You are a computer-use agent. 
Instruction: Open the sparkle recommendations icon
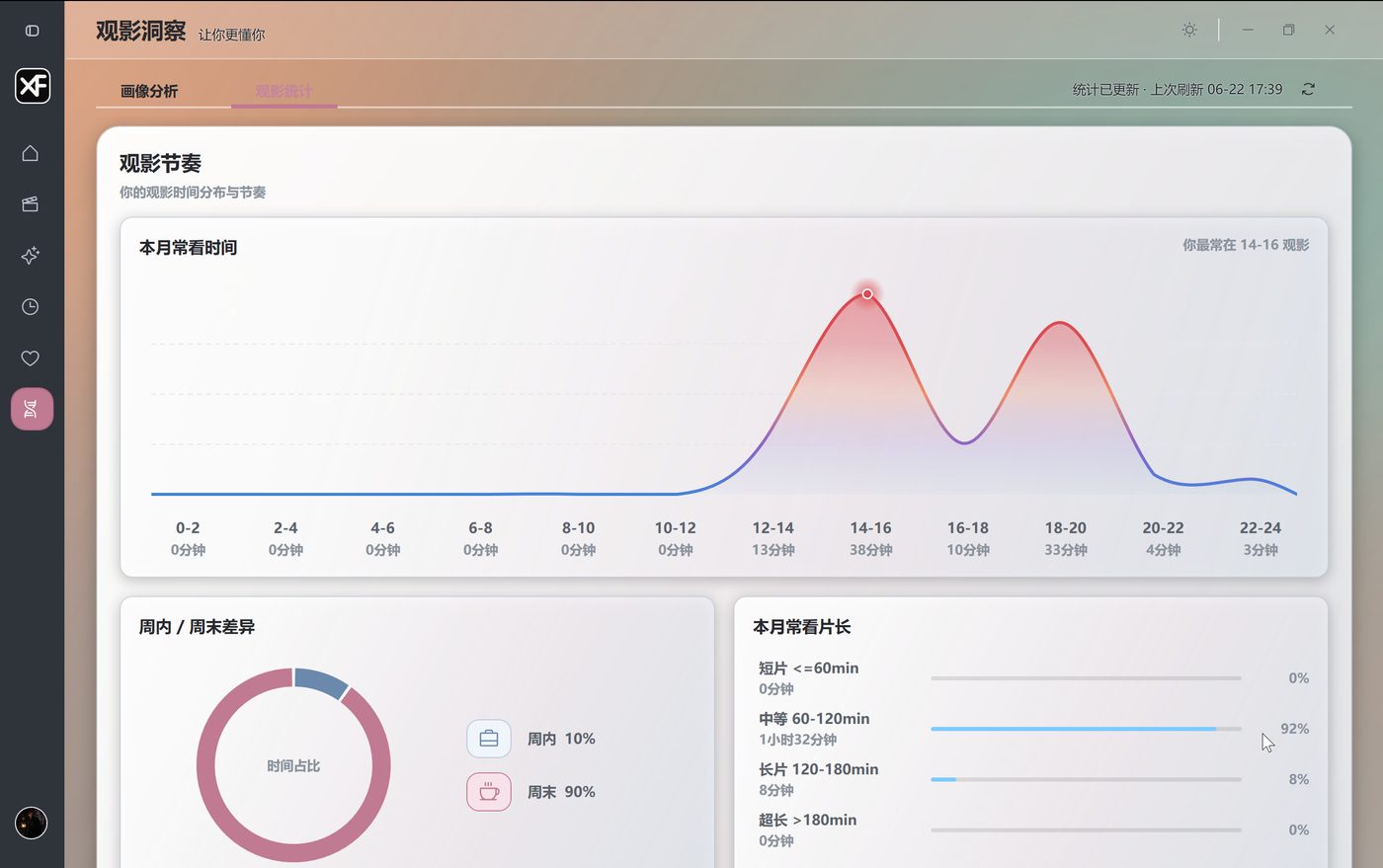31,256
